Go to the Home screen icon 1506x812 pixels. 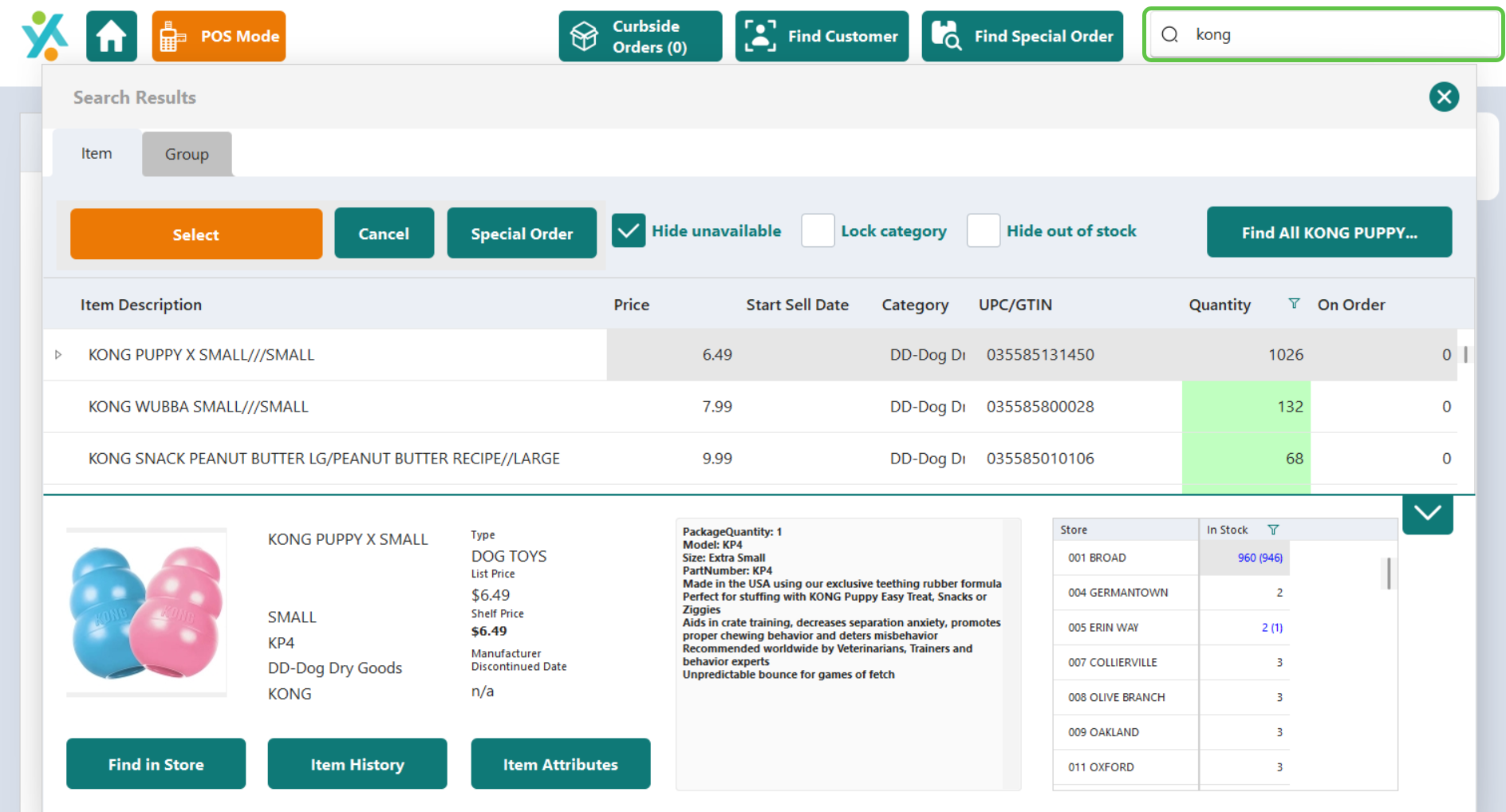click(x=112, y=36)
